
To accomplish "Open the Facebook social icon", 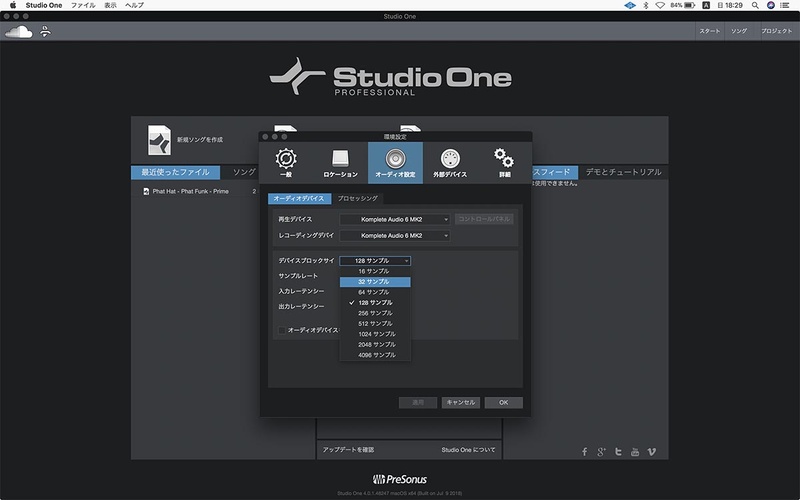I will click(x=585, y=452).
